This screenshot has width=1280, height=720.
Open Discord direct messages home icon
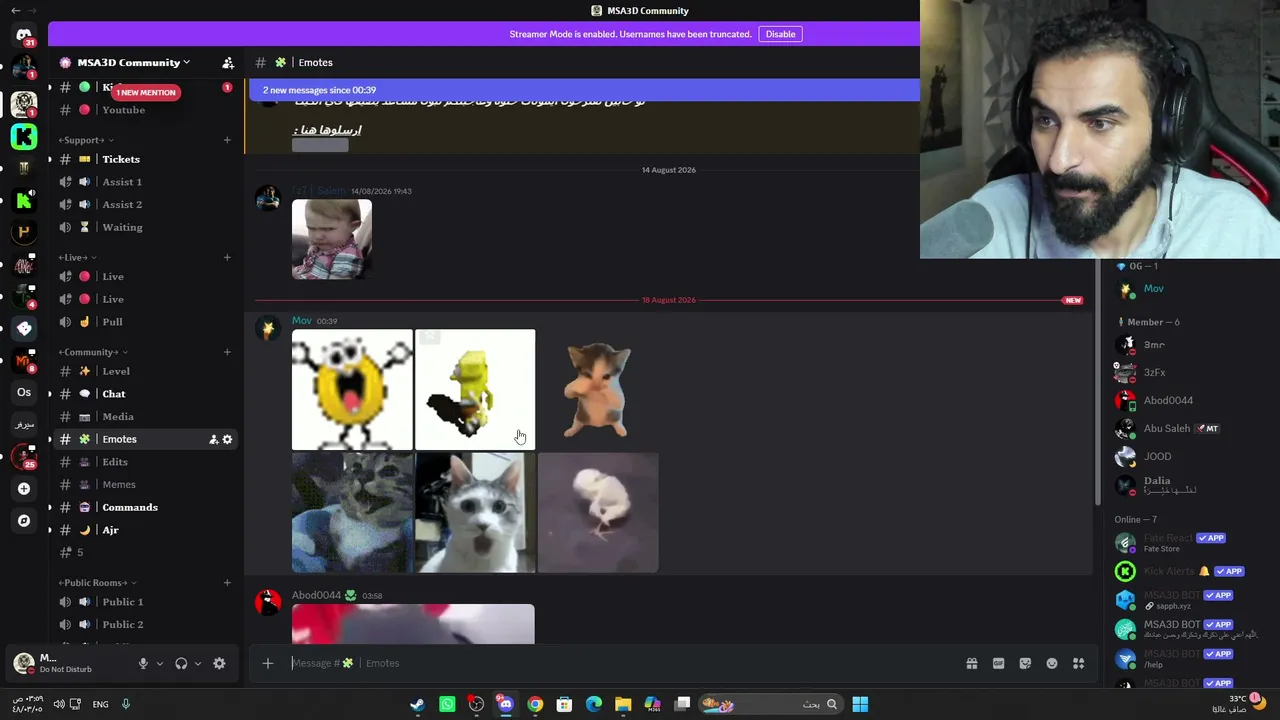24,34
